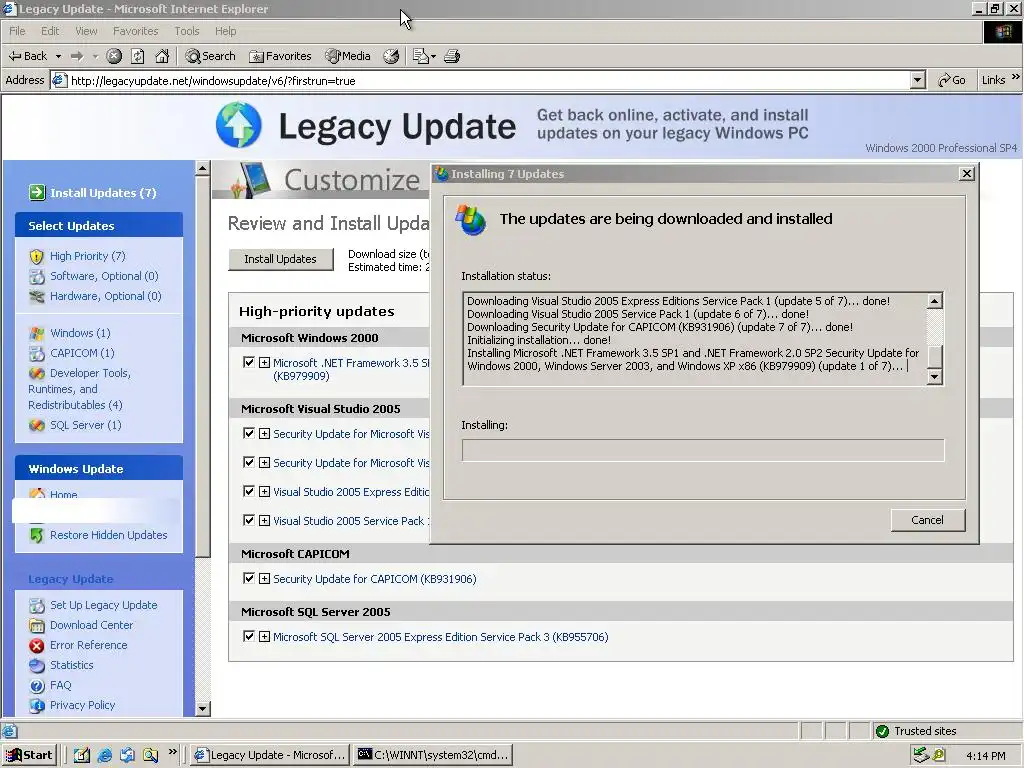Click the Install Updates button

(280, 259)
